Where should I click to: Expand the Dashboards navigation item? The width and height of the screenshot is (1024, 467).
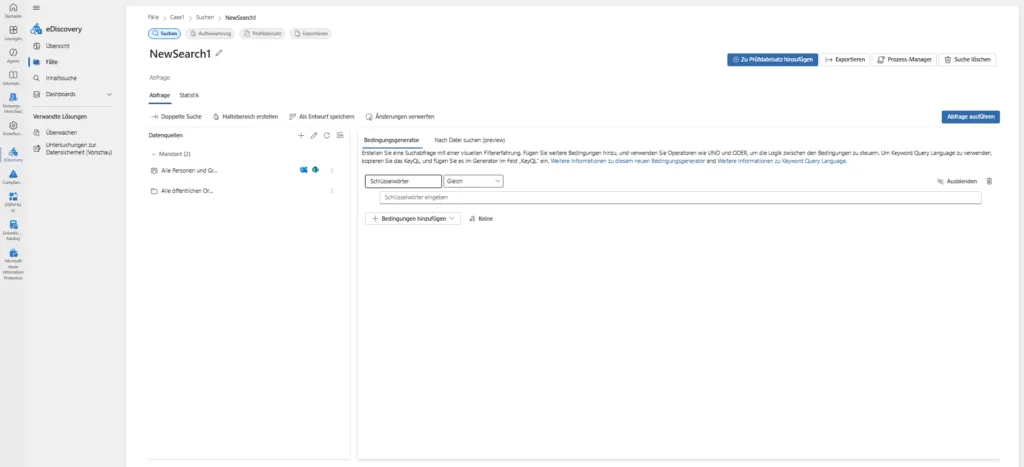[108, 94]
